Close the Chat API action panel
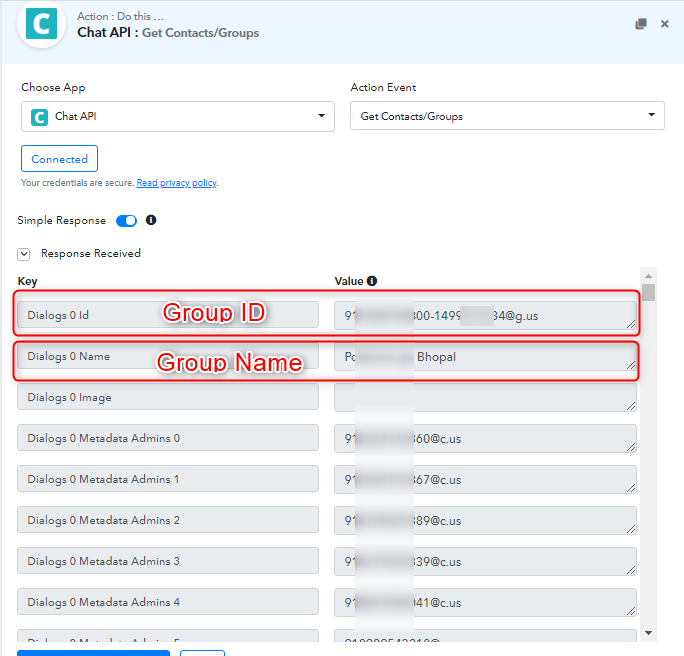This screenshot has width=684, height=656. click(x=664, y=24)
